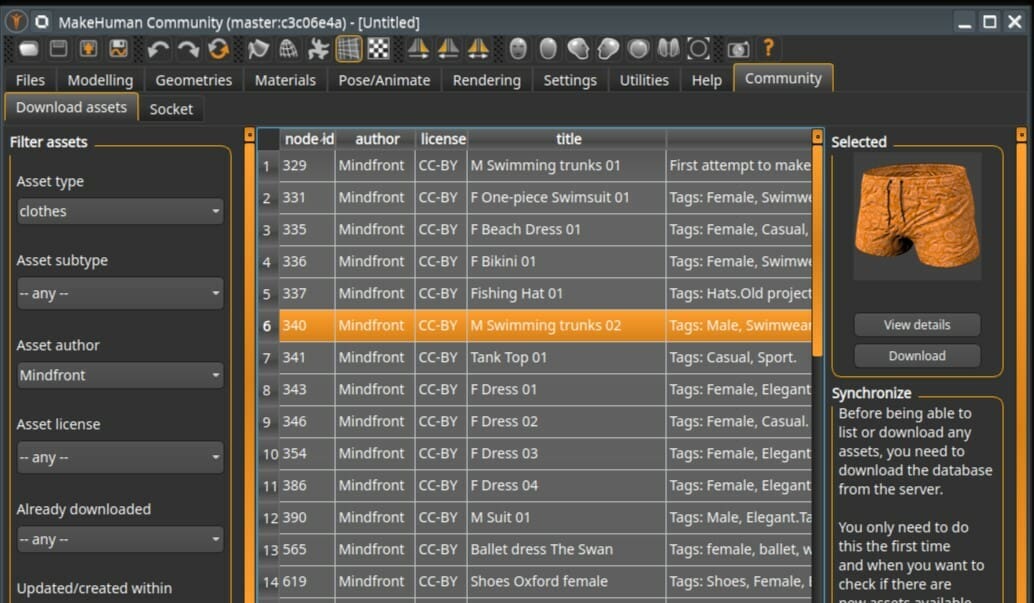Select the highlighted M Swimming trunks 02 row
The width and height of the screenshot is (1034, 603).
click(545, 326)
